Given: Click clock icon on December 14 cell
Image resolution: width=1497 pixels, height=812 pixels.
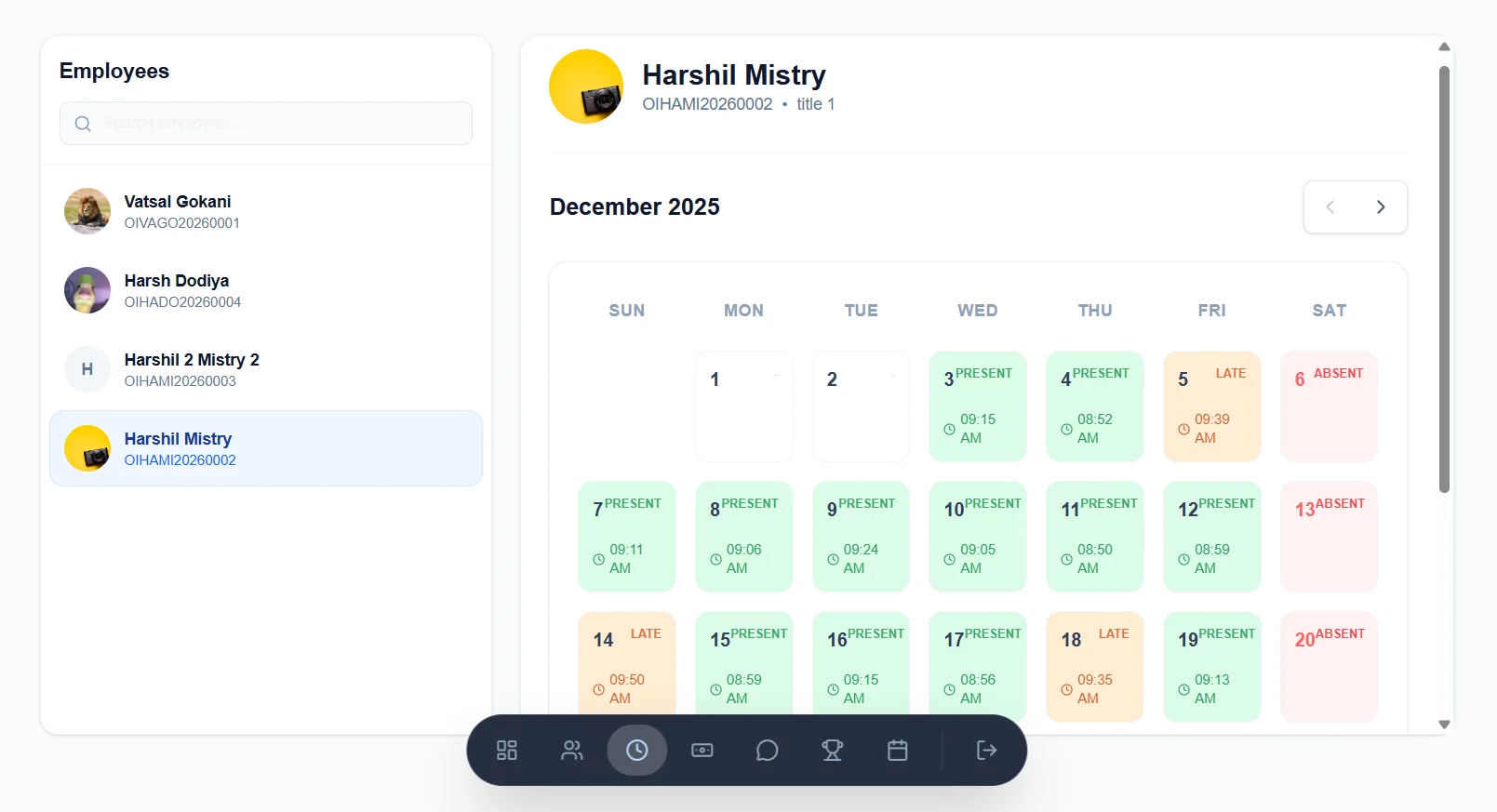Looking at the screenshot, I should click(598, 690).
